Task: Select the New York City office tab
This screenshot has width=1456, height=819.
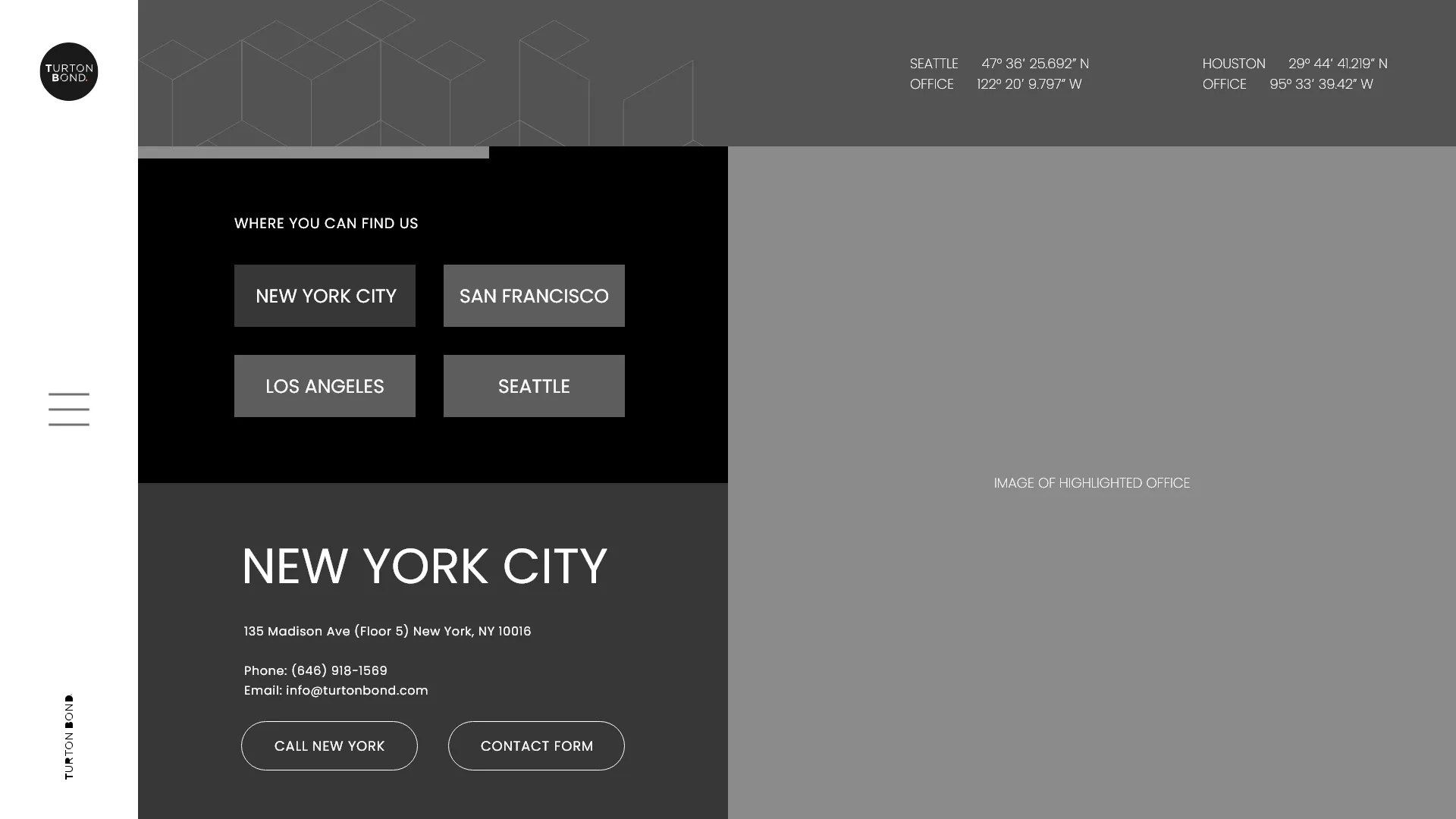Action: (325, 296)
